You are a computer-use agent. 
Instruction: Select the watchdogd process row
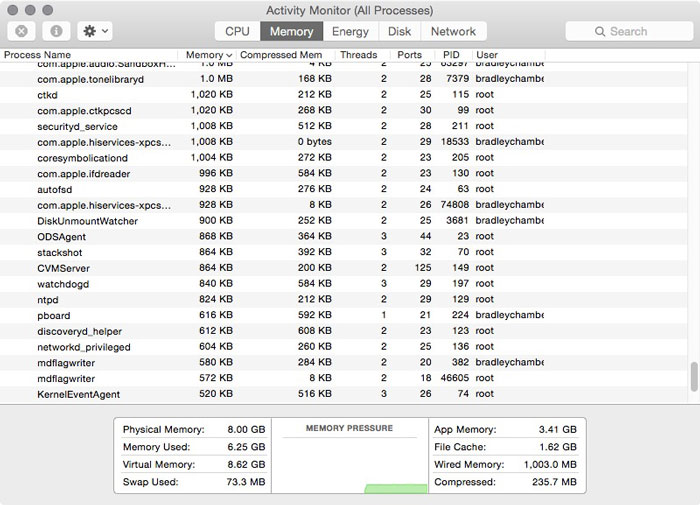pyautogui.click(x=343, y=284)
